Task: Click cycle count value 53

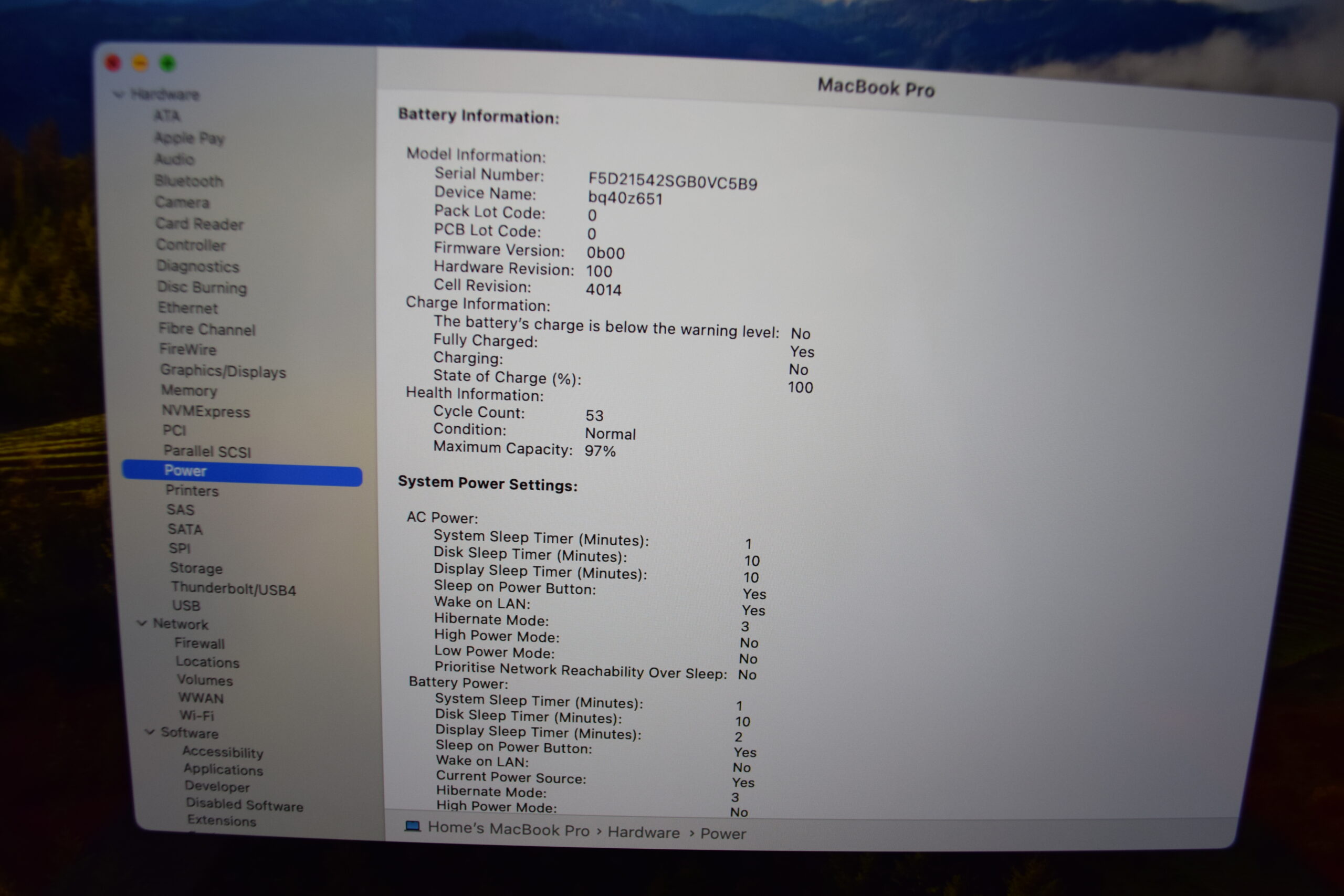Action: 595,415
